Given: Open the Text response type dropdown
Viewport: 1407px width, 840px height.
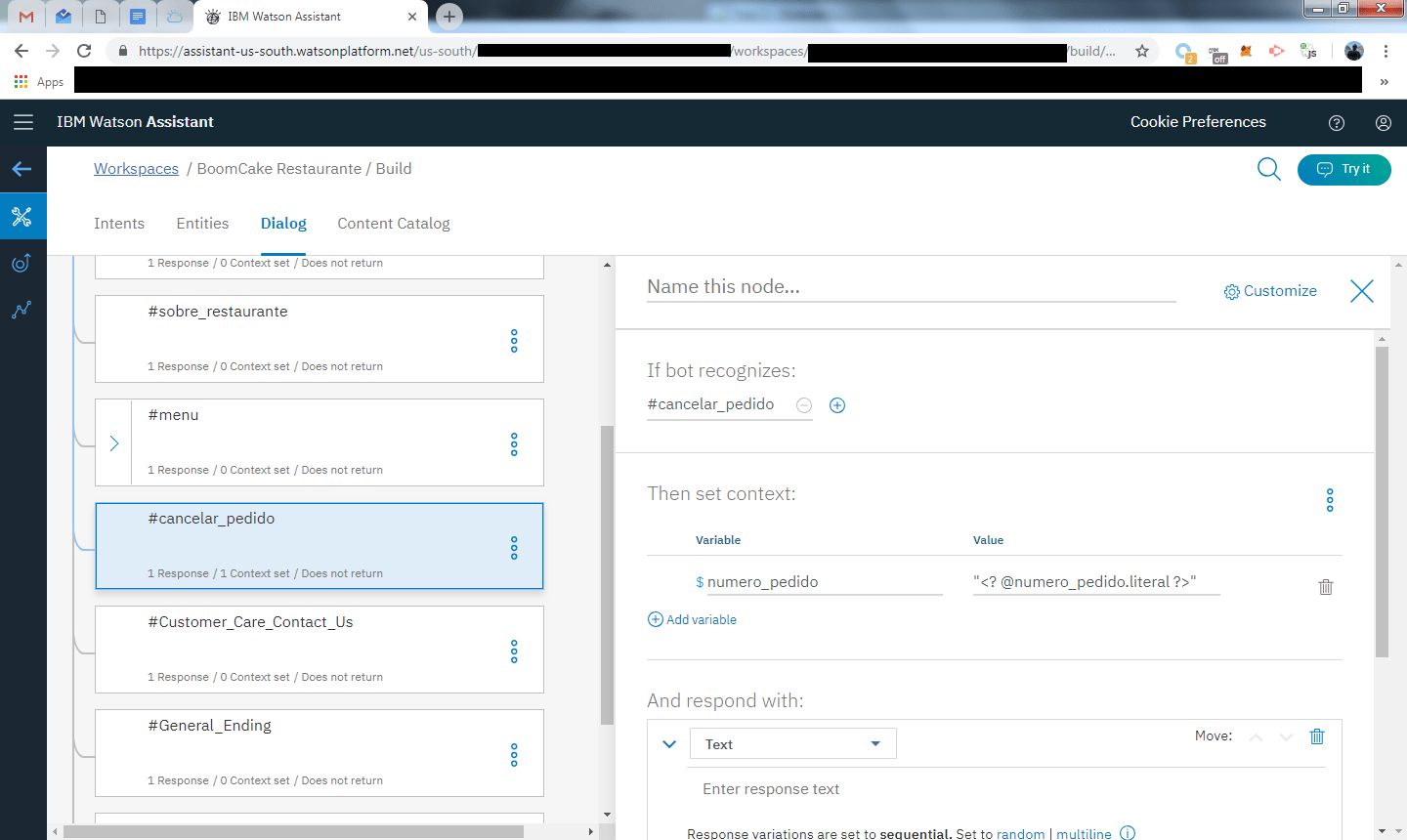Looking at the screenshot, I should tap(792, 743).
